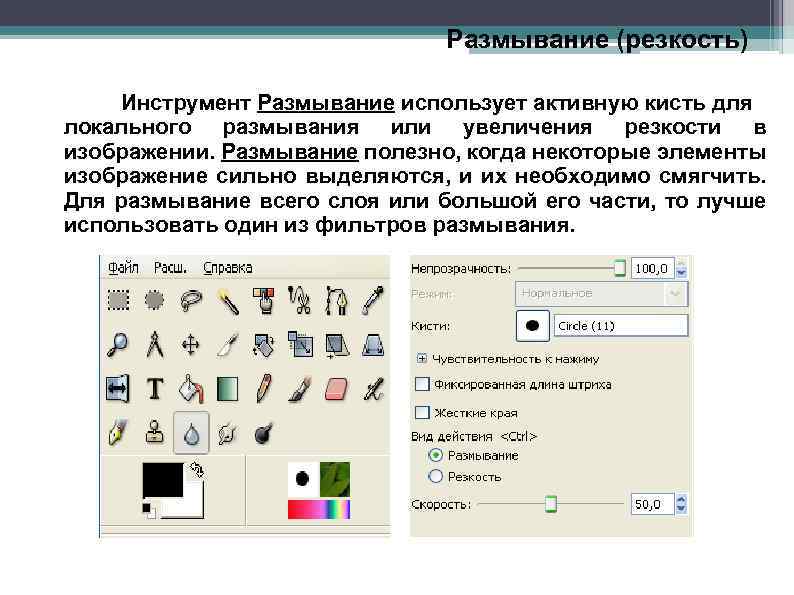Expand Чувствительность к нажиму section
The height and width of the screenshot is (595, 794).
pyautogui.click(x=421, y=359)
